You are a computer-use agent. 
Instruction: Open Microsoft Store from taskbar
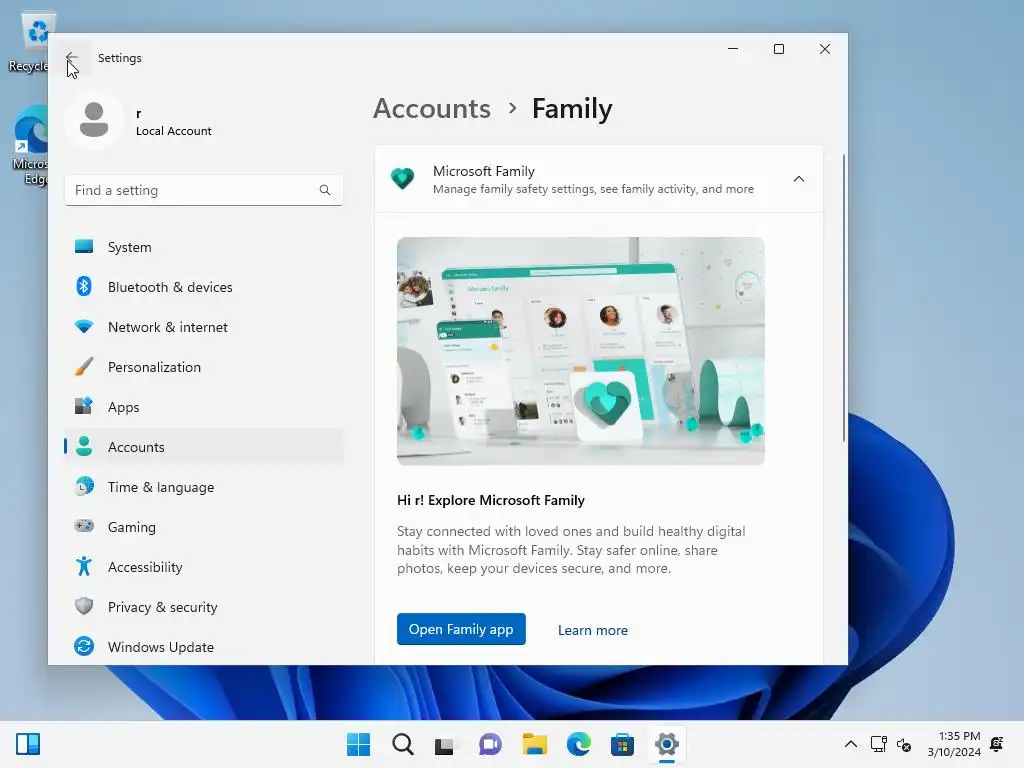622,744
